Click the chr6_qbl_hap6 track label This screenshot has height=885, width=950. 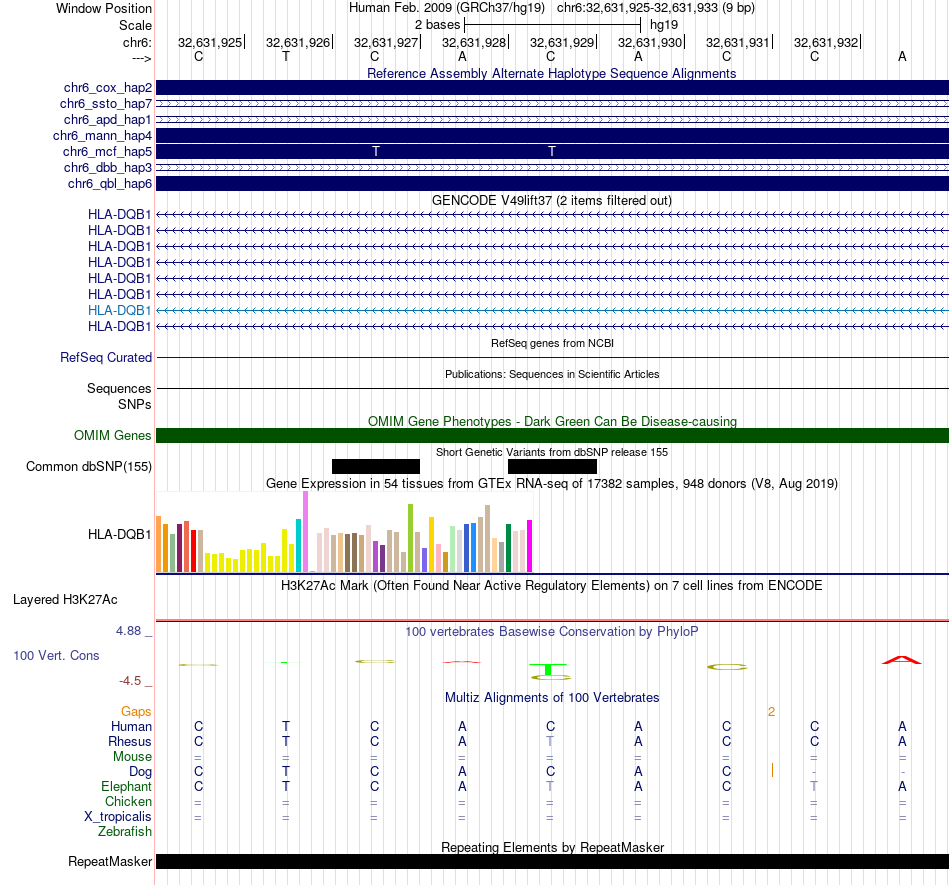click(110, 184)
